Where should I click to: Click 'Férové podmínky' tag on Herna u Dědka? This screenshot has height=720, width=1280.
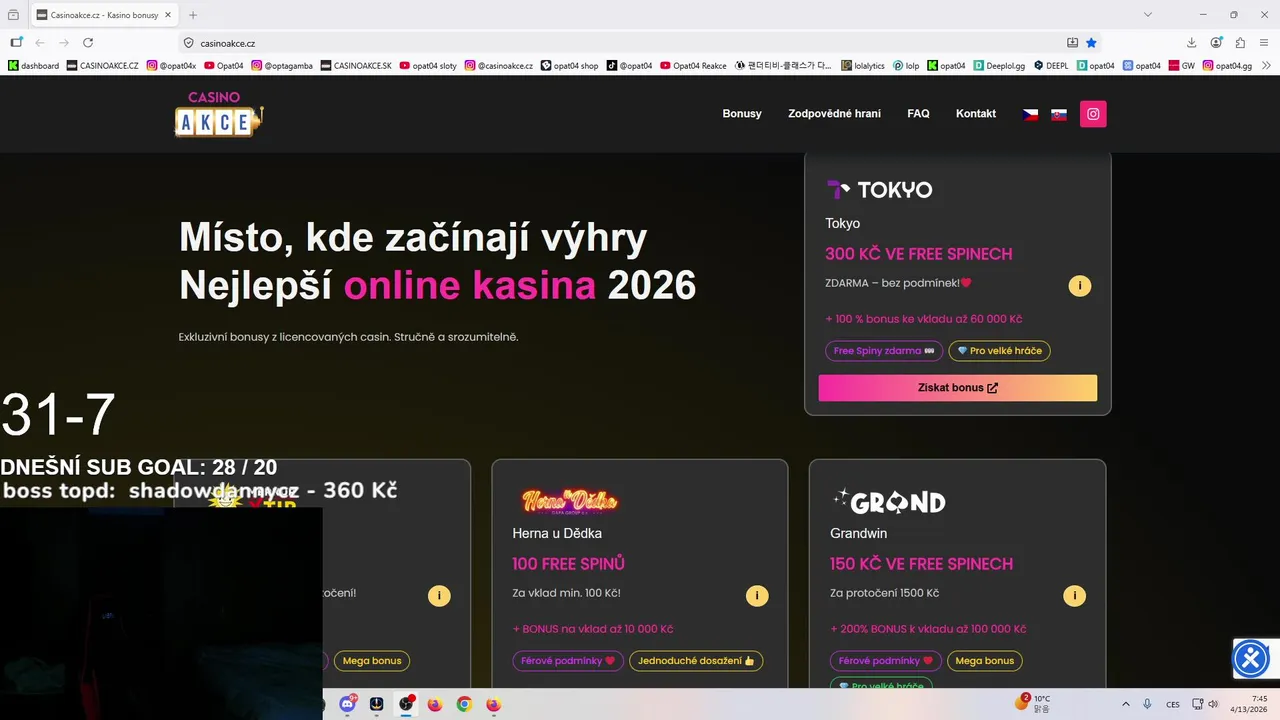click(x=568, y=661)
